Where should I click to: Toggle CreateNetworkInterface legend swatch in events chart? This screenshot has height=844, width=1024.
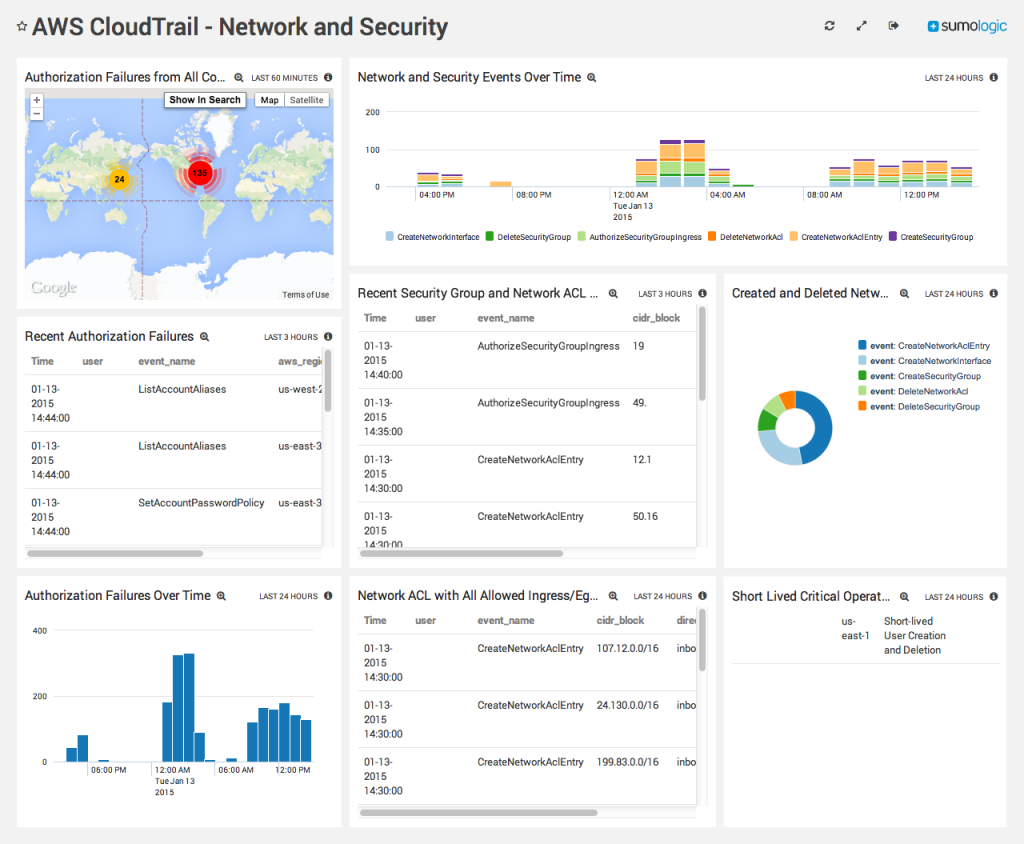[390, 236]
